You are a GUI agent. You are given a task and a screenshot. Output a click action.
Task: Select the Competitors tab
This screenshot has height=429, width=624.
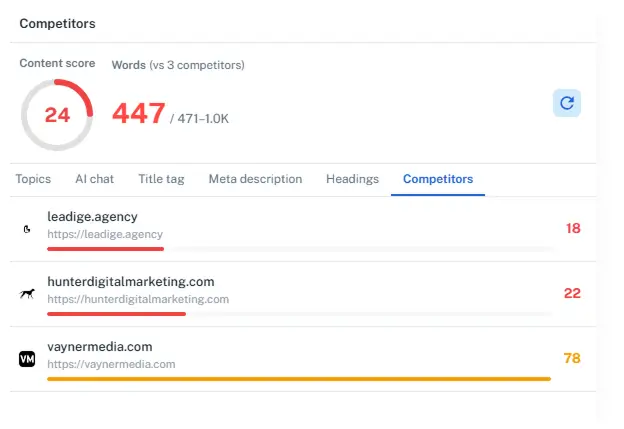[438, 179]
